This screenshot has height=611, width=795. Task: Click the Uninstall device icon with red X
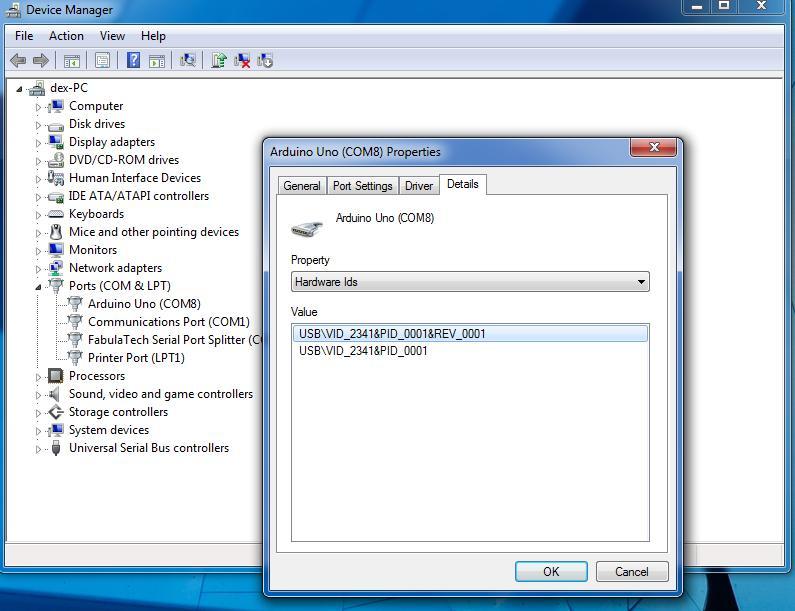[x=242, y=61]
